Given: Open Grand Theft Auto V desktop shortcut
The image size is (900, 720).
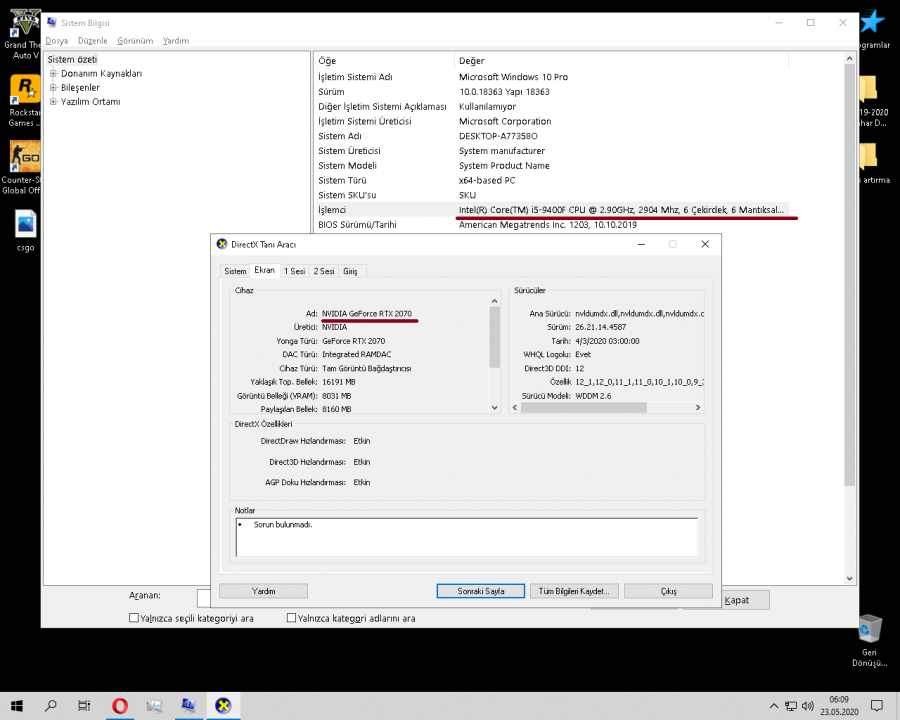Looking at the screenshot, I should [x=24, y=33].
